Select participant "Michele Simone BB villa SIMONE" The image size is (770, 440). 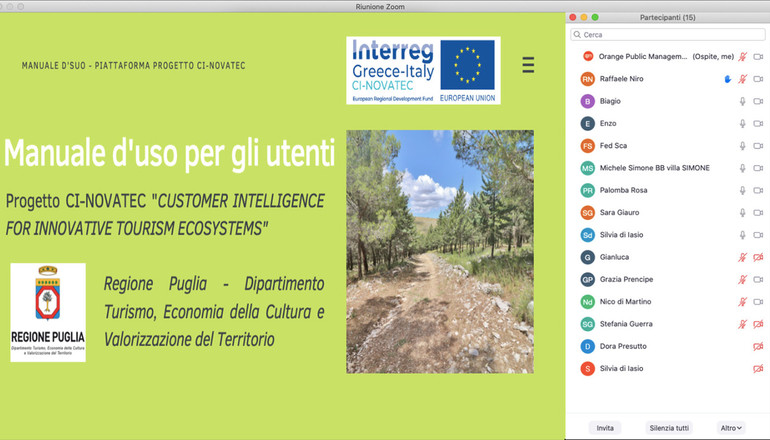[x=655, y=168]
